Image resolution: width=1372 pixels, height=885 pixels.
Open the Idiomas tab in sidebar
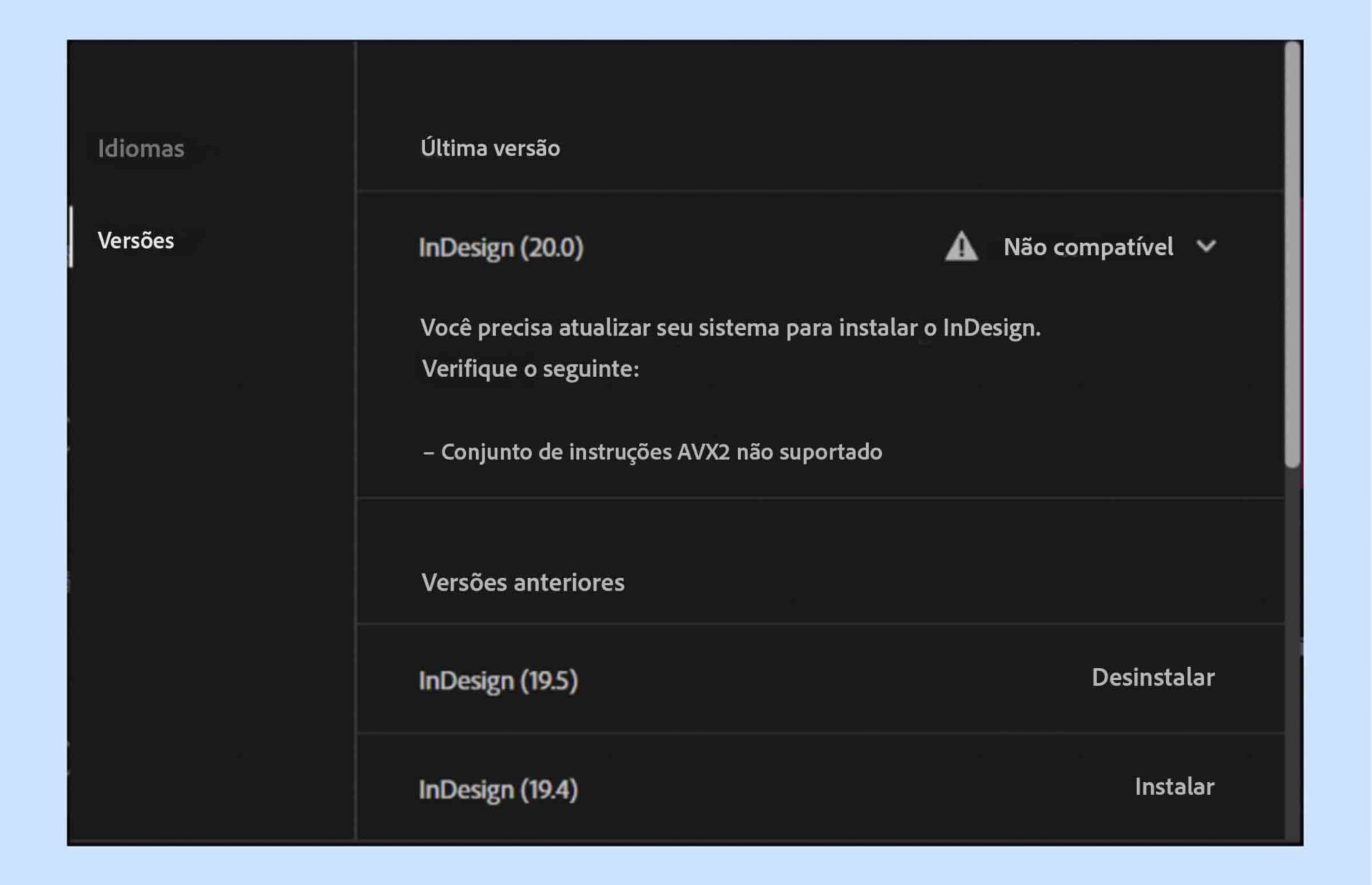[x=141, y=149]
